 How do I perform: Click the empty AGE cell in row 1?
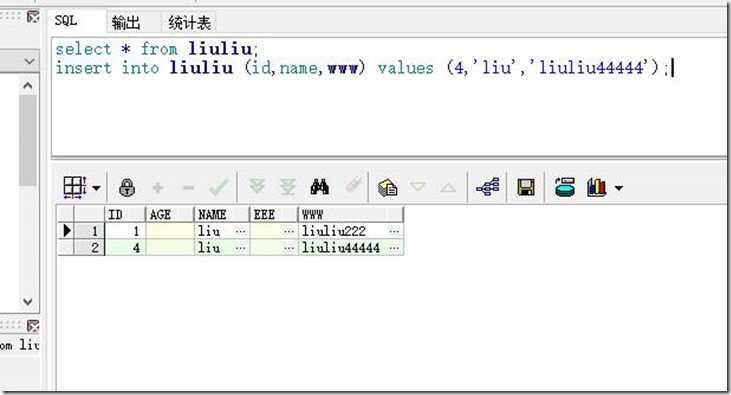click(x=170, y=231)
